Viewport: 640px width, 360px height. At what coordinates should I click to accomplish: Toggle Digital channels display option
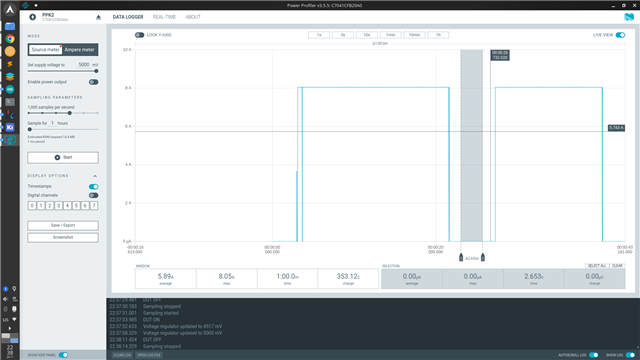[x=93, y=196]
